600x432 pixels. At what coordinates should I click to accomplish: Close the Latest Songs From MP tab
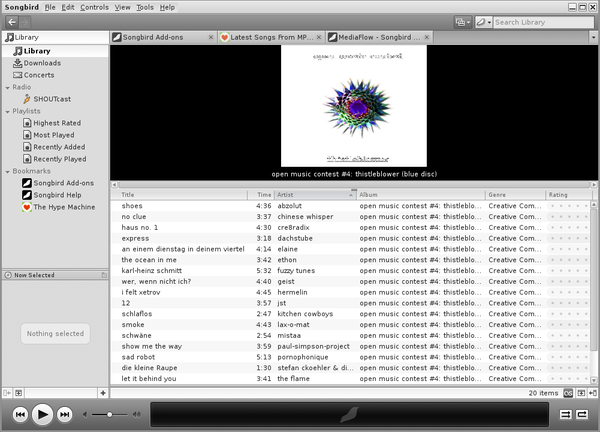319,37
